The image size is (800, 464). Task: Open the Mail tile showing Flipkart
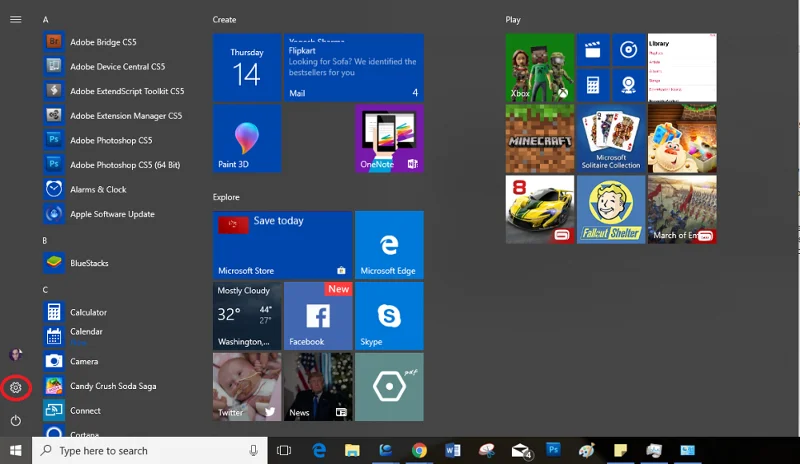tap(354, 67)
